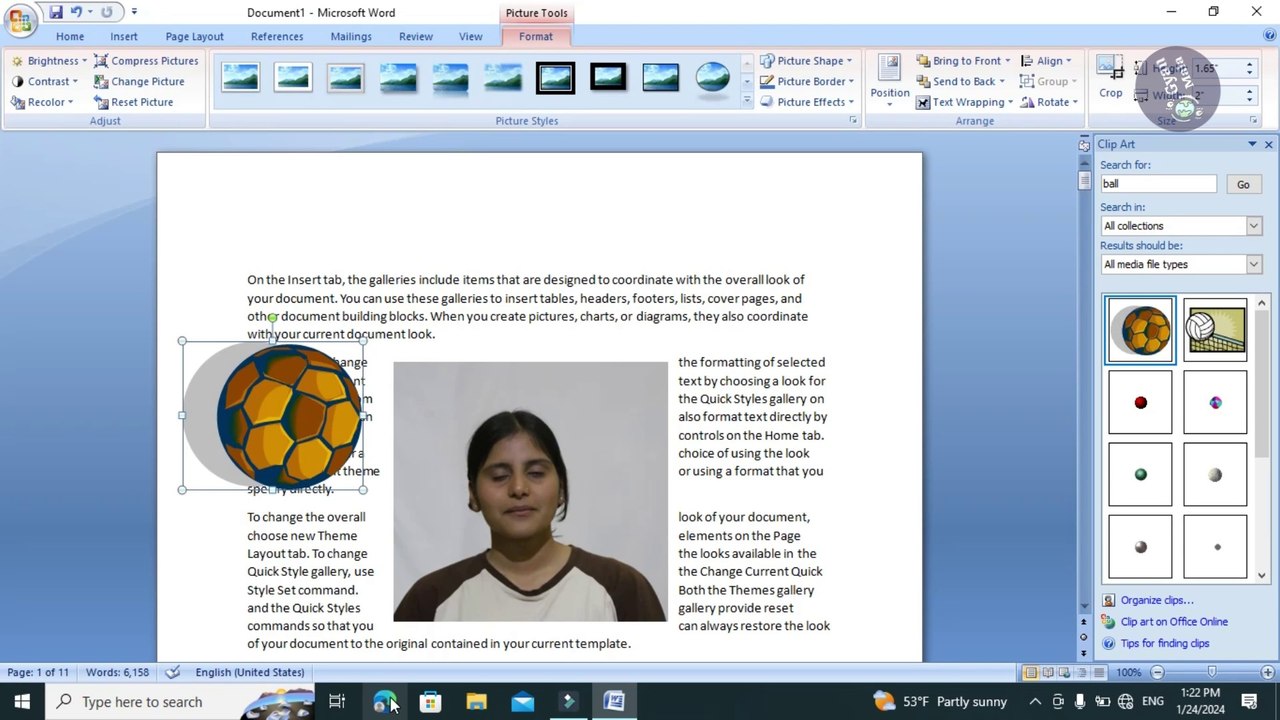Switch to Web Layout view
The height and width of the screenshot is (720, 1280).
tap(1064, 672)
